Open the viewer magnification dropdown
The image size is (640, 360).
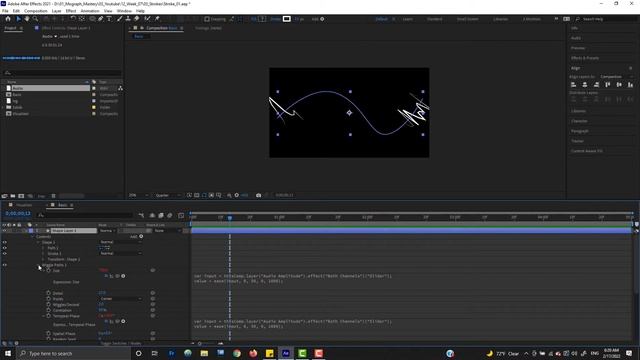[138, 196]
